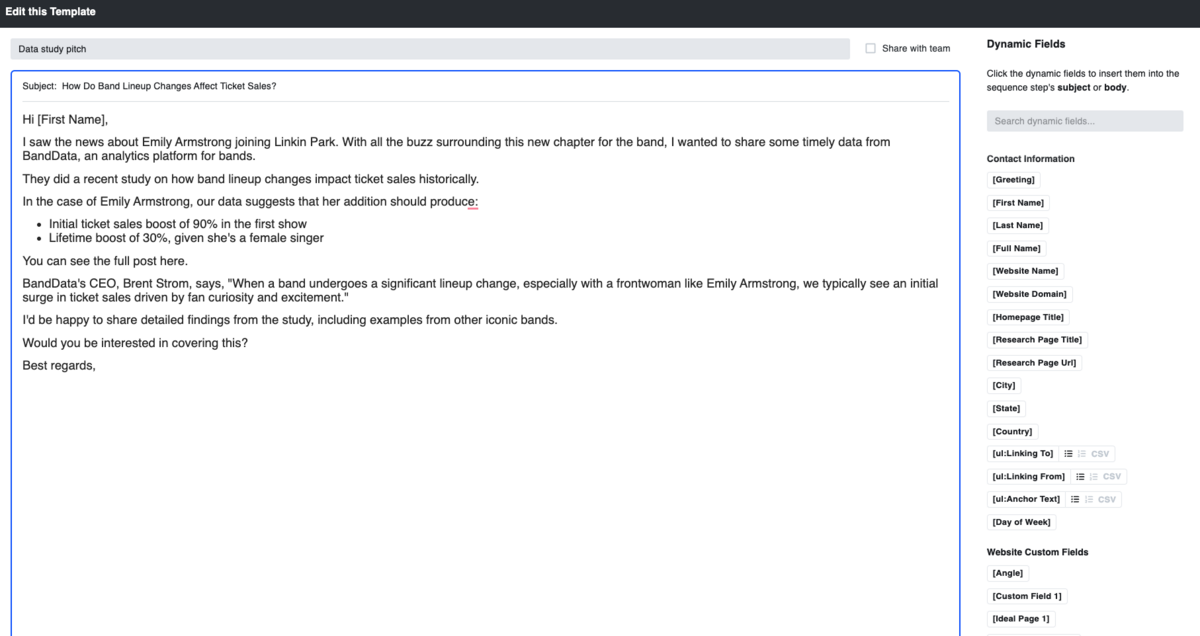
Task: Edit the template name Data study pitch
Action: [x=430, y=48]
